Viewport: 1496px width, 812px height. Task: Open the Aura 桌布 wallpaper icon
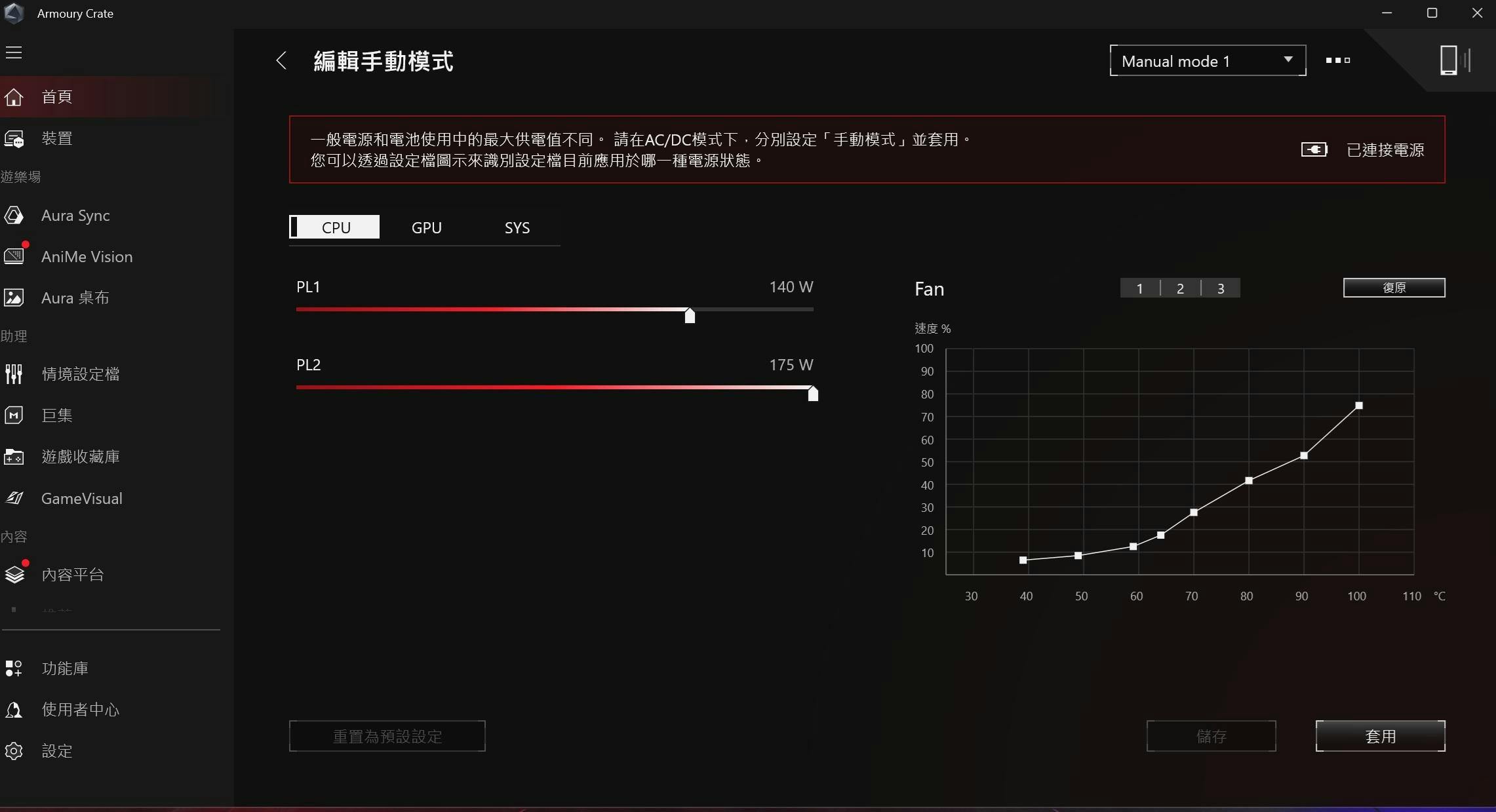pos(14,298)
